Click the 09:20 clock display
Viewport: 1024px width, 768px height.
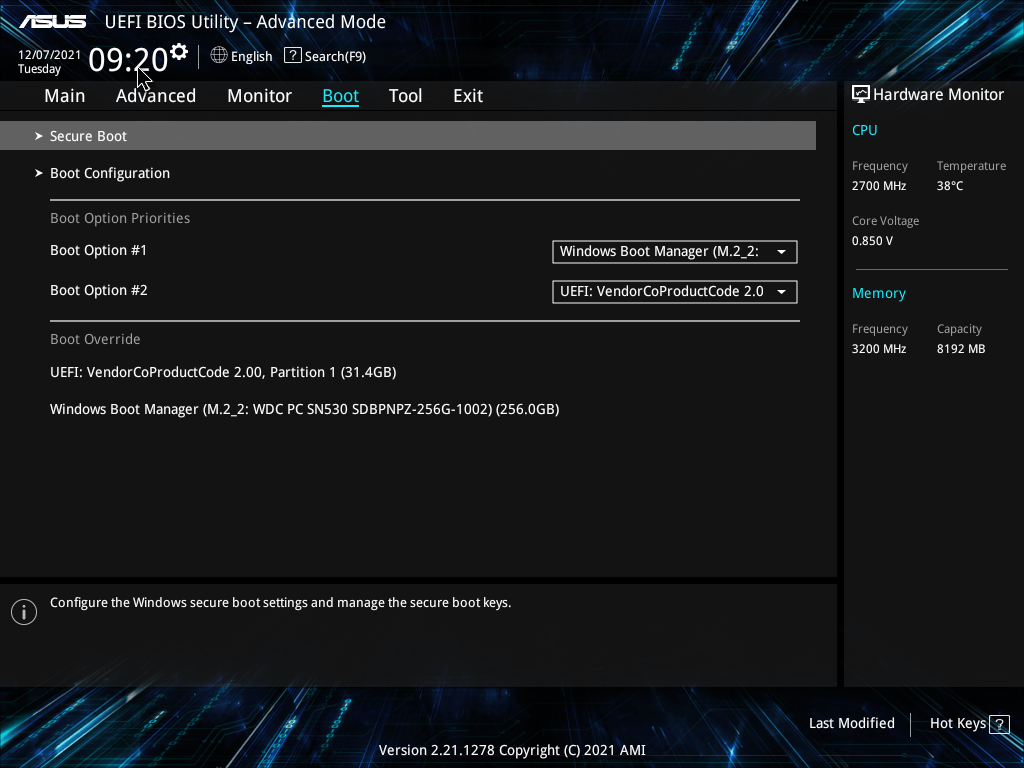(x=129, y=59)
